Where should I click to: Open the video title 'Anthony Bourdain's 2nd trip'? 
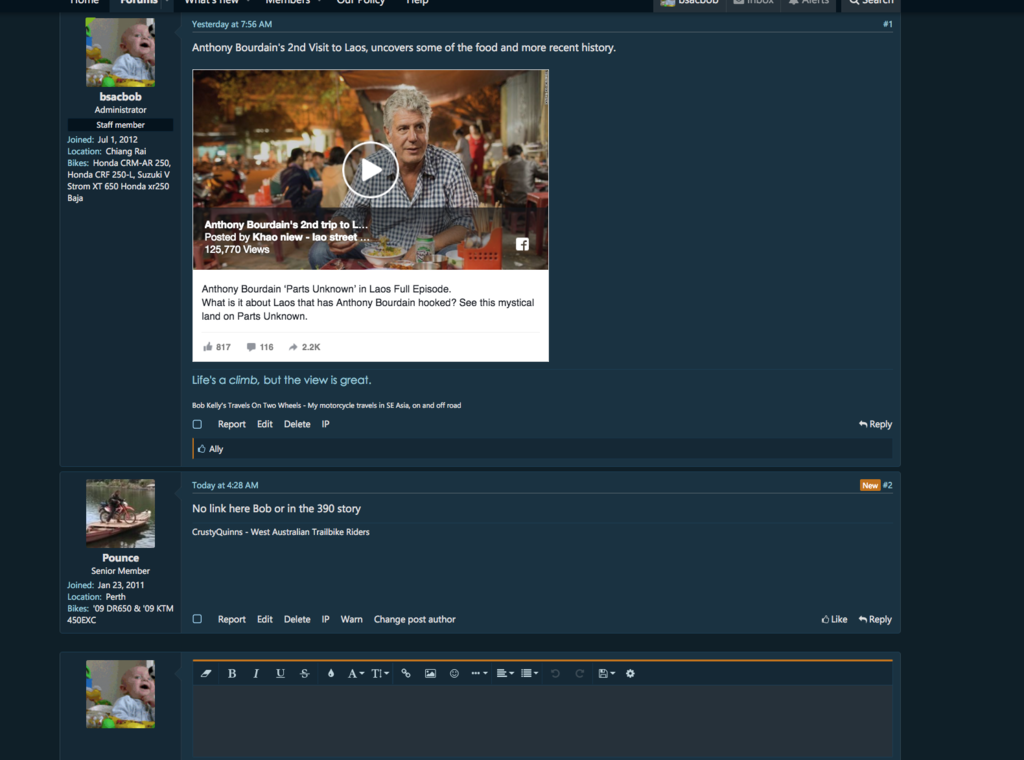click(x=286, y=225)
